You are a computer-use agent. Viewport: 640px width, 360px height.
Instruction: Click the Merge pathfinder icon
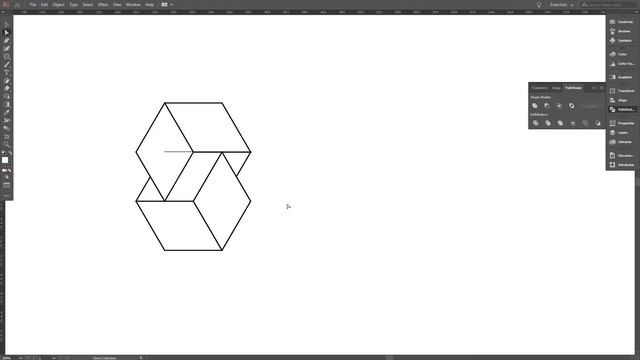point(560,123)
